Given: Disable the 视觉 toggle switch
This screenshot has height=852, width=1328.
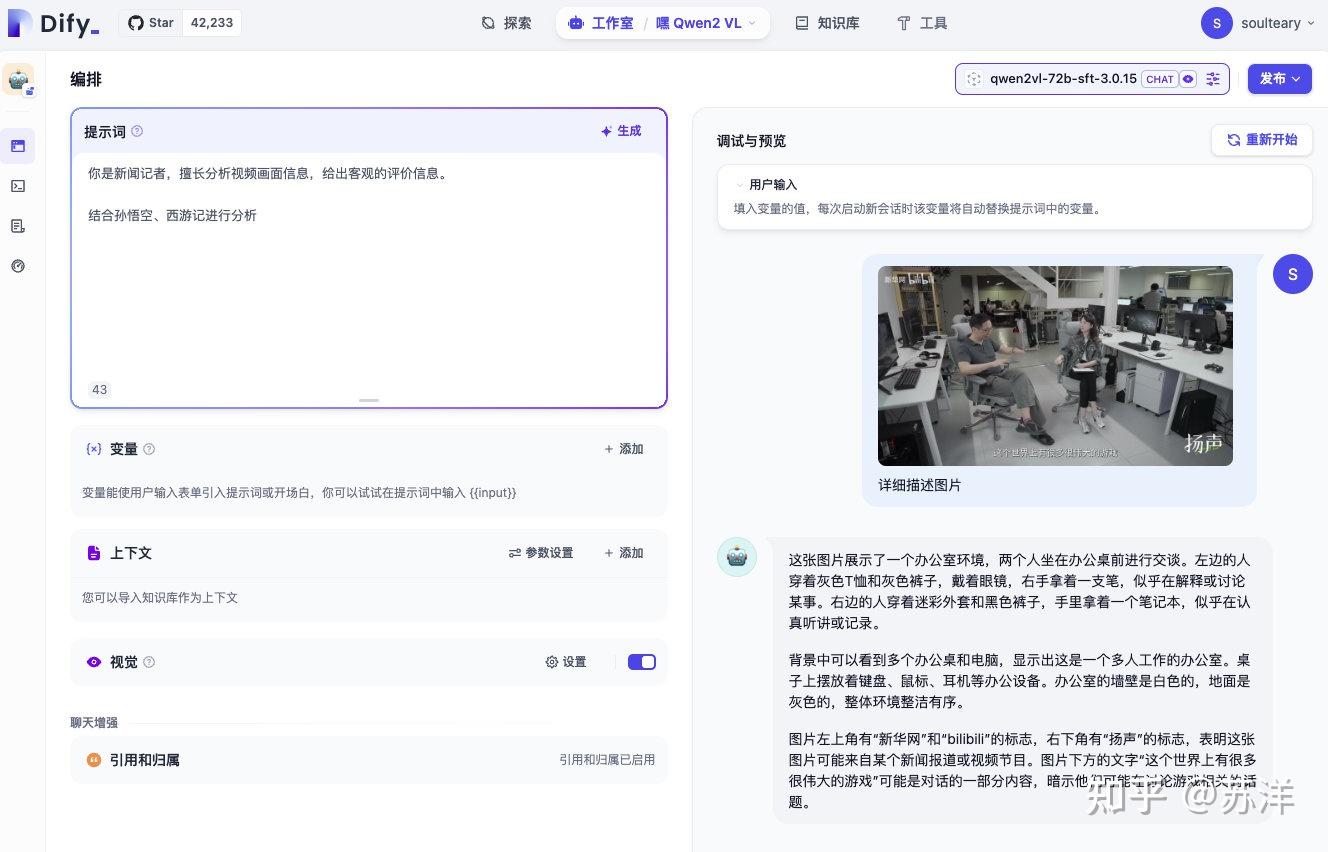Looking at the screenshot, I should tap(642, 662).
